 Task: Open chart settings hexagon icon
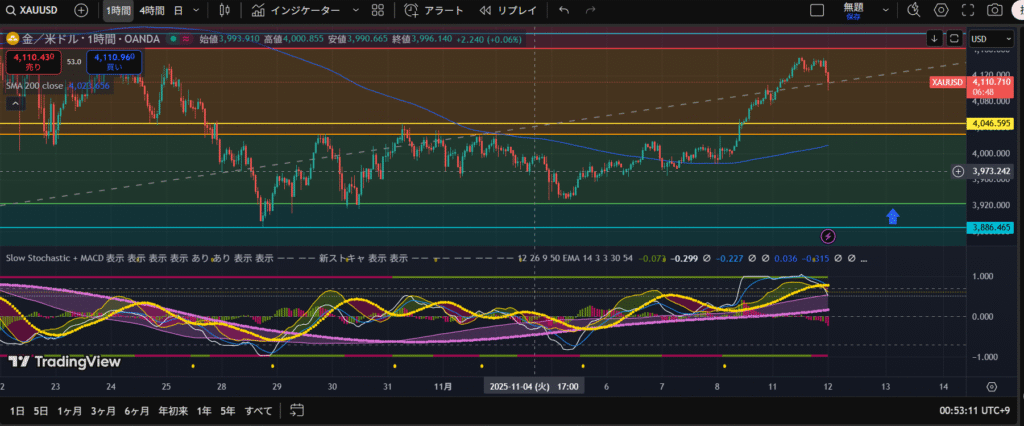pos(941,11)
